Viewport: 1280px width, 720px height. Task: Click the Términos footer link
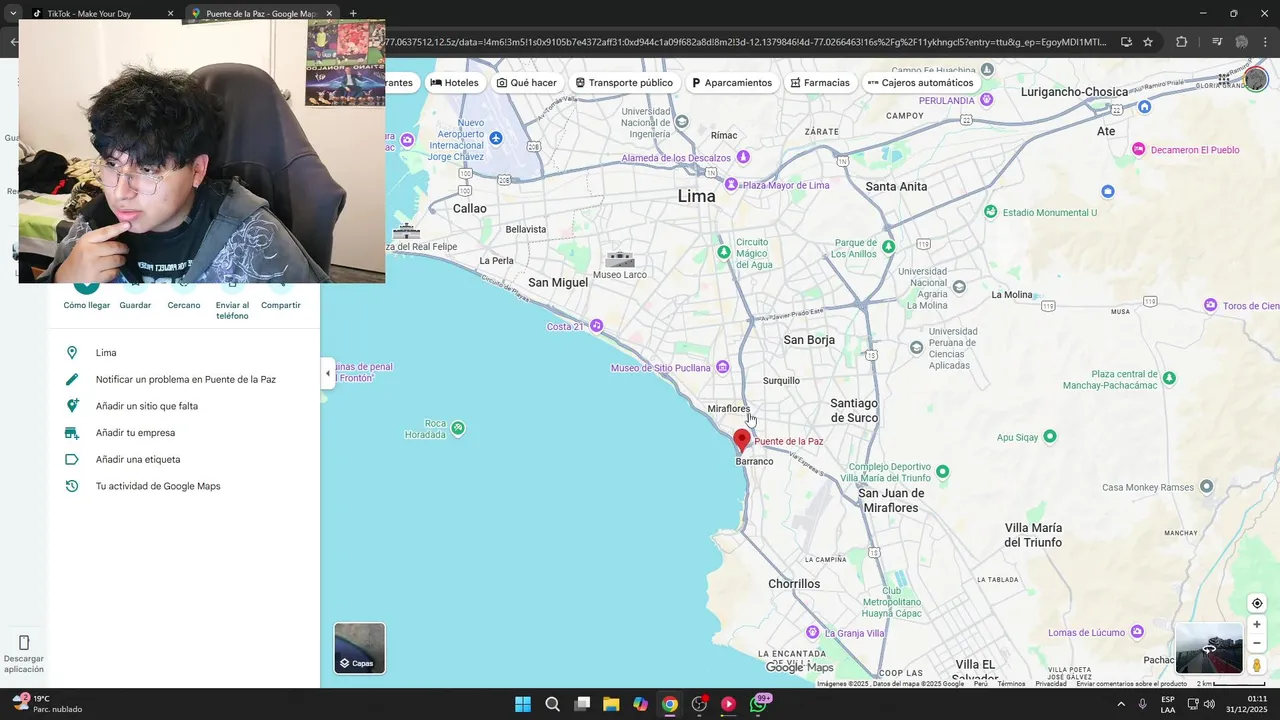click(1011, 684)
